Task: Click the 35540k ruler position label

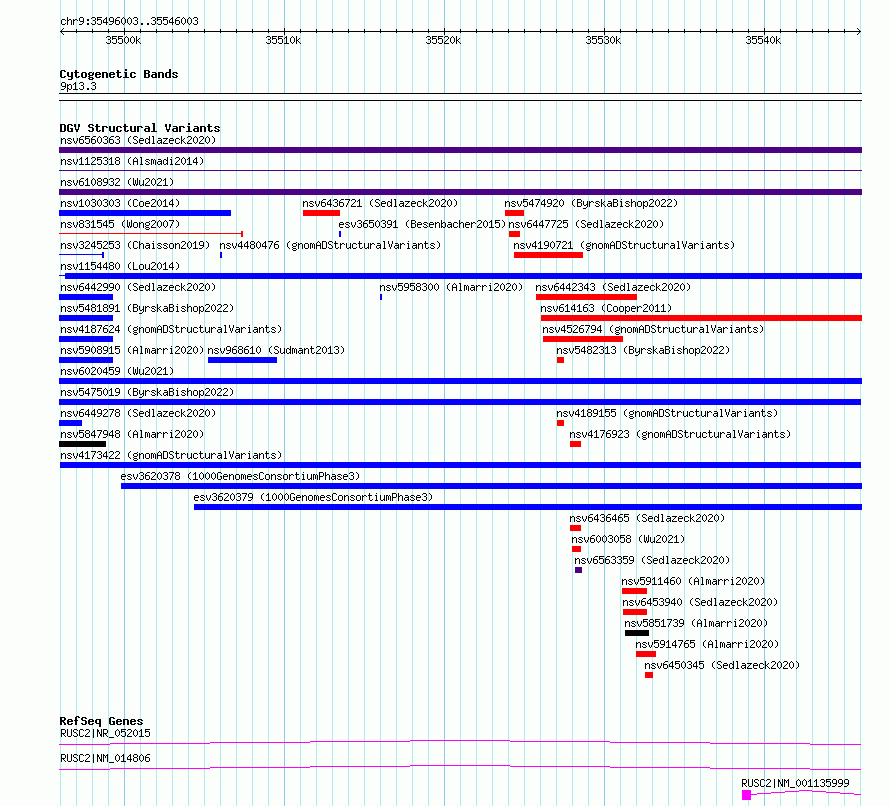Action: coord(763,40)
